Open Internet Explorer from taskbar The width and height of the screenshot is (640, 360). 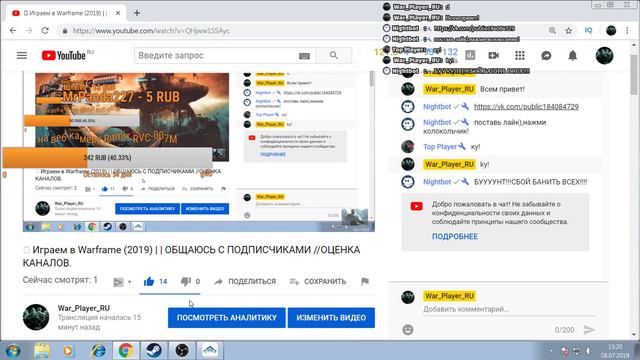pyautogui.click(x=98, y=351)
